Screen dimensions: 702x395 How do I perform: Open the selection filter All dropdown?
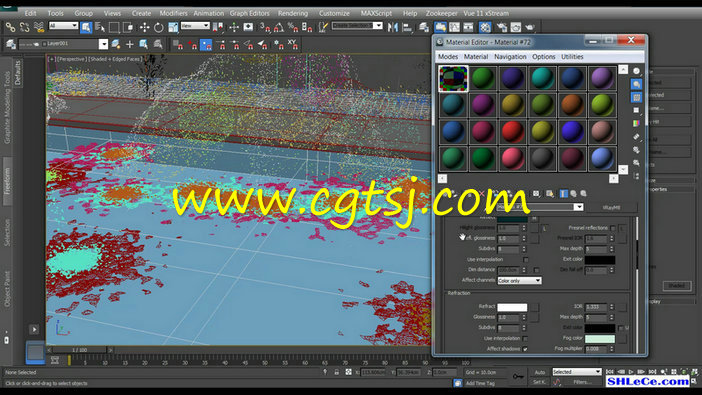63,26
